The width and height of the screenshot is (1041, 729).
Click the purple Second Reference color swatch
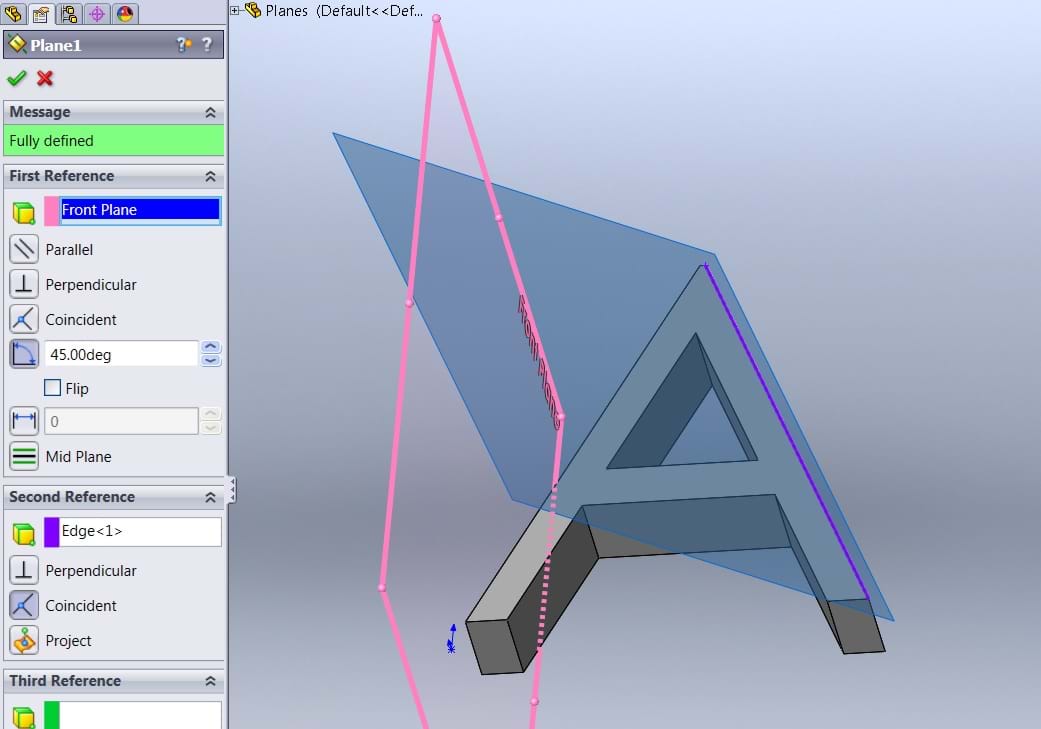pyautogui.click(x=52, y=532)
